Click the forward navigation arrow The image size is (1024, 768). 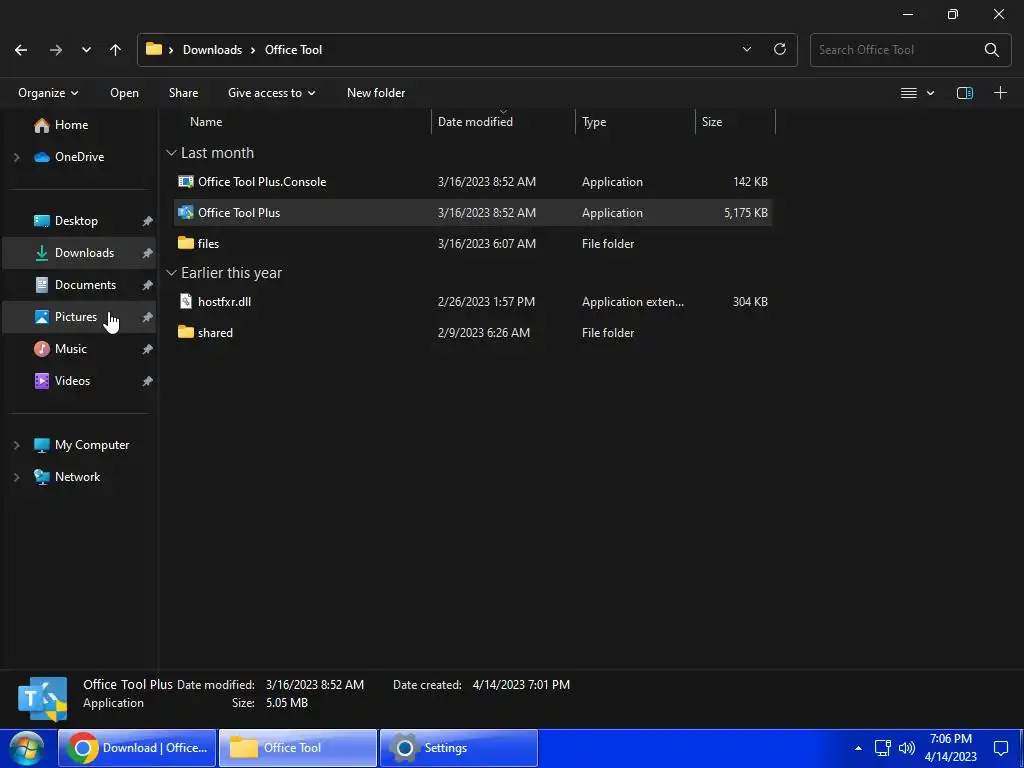[x=56, y=50]
